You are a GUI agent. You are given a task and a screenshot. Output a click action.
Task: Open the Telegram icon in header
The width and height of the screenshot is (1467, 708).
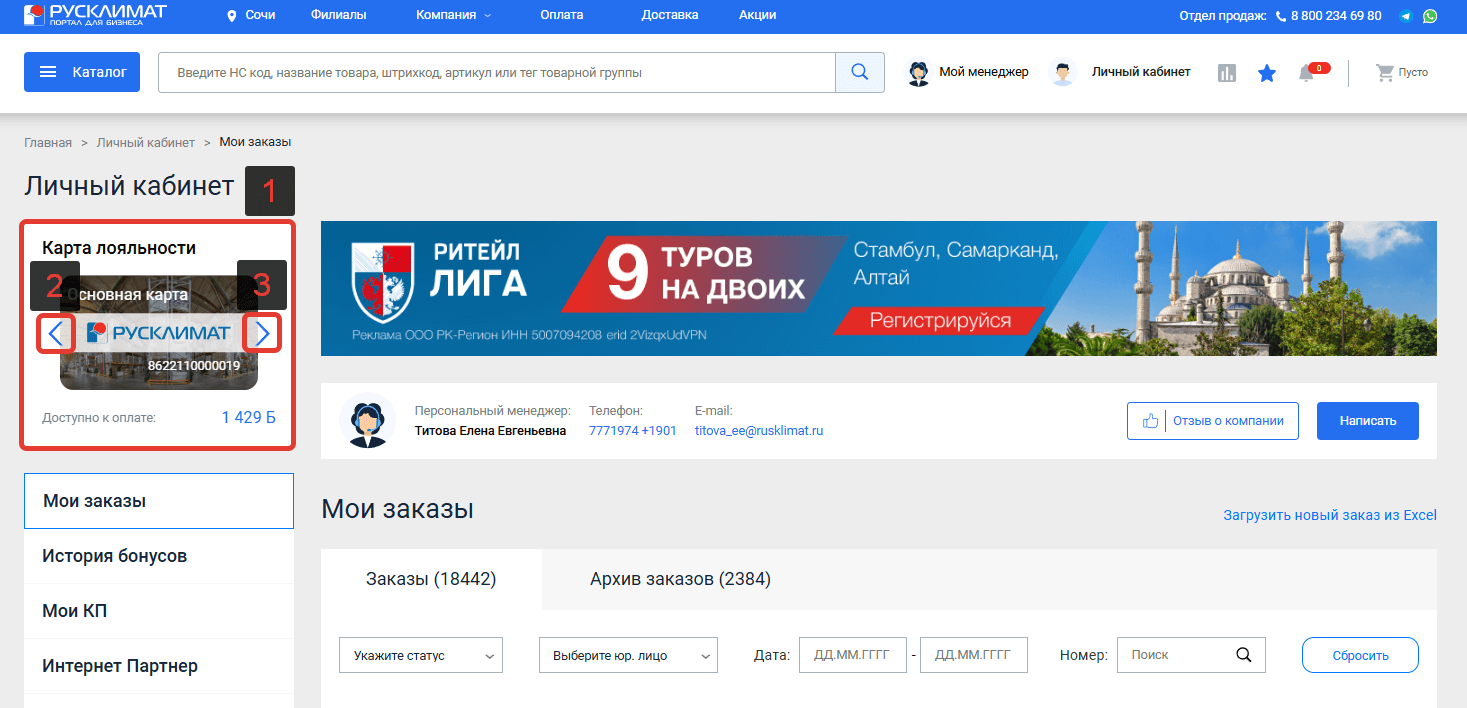point(1407,16)
